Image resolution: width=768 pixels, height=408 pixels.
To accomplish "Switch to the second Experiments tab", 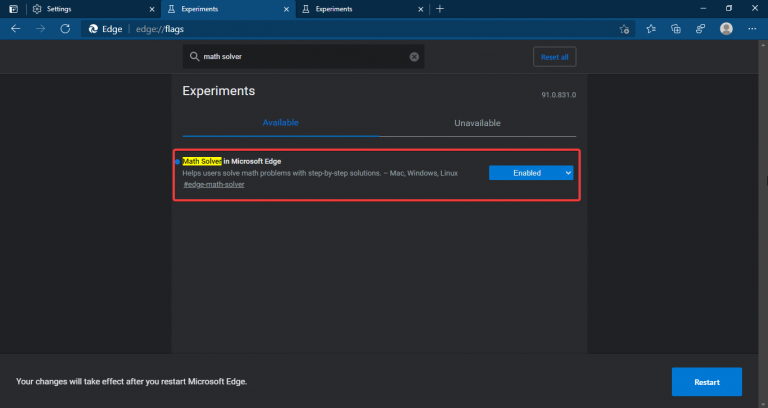I will pos(362,9).
